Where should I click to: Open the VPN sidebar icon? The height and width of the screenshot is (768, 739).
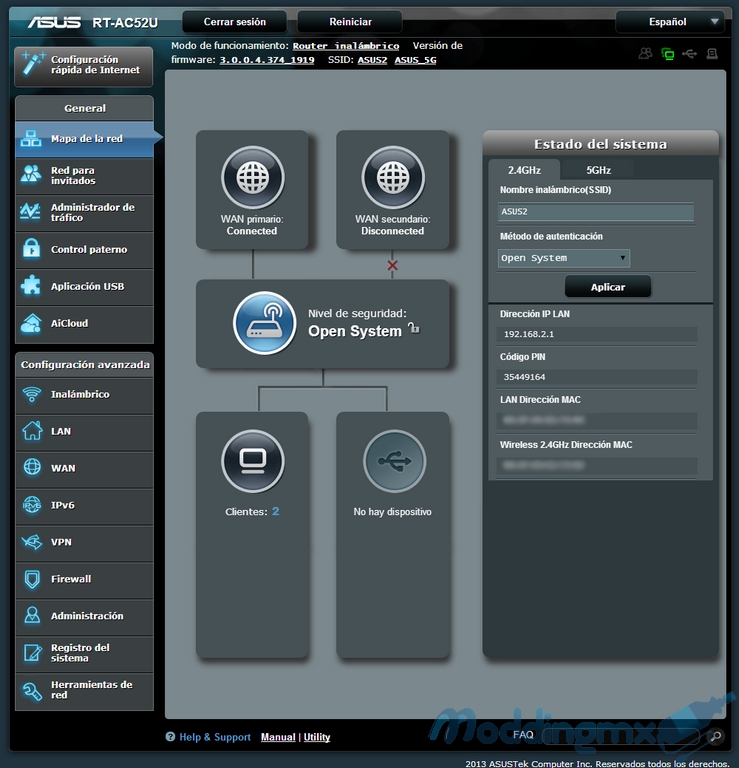click(x=32, y=542)
